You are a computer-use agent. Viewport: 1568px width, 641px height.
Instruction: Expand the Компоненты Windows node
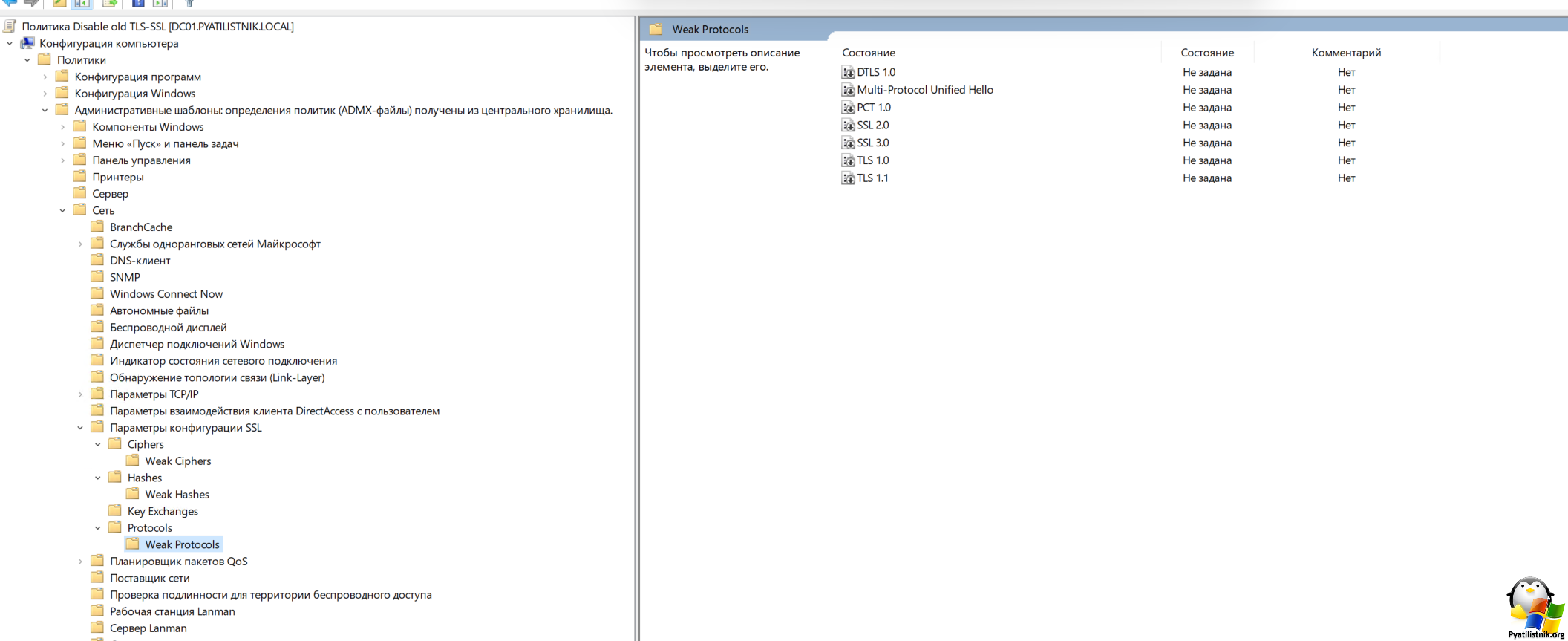[x=62, y=127]
